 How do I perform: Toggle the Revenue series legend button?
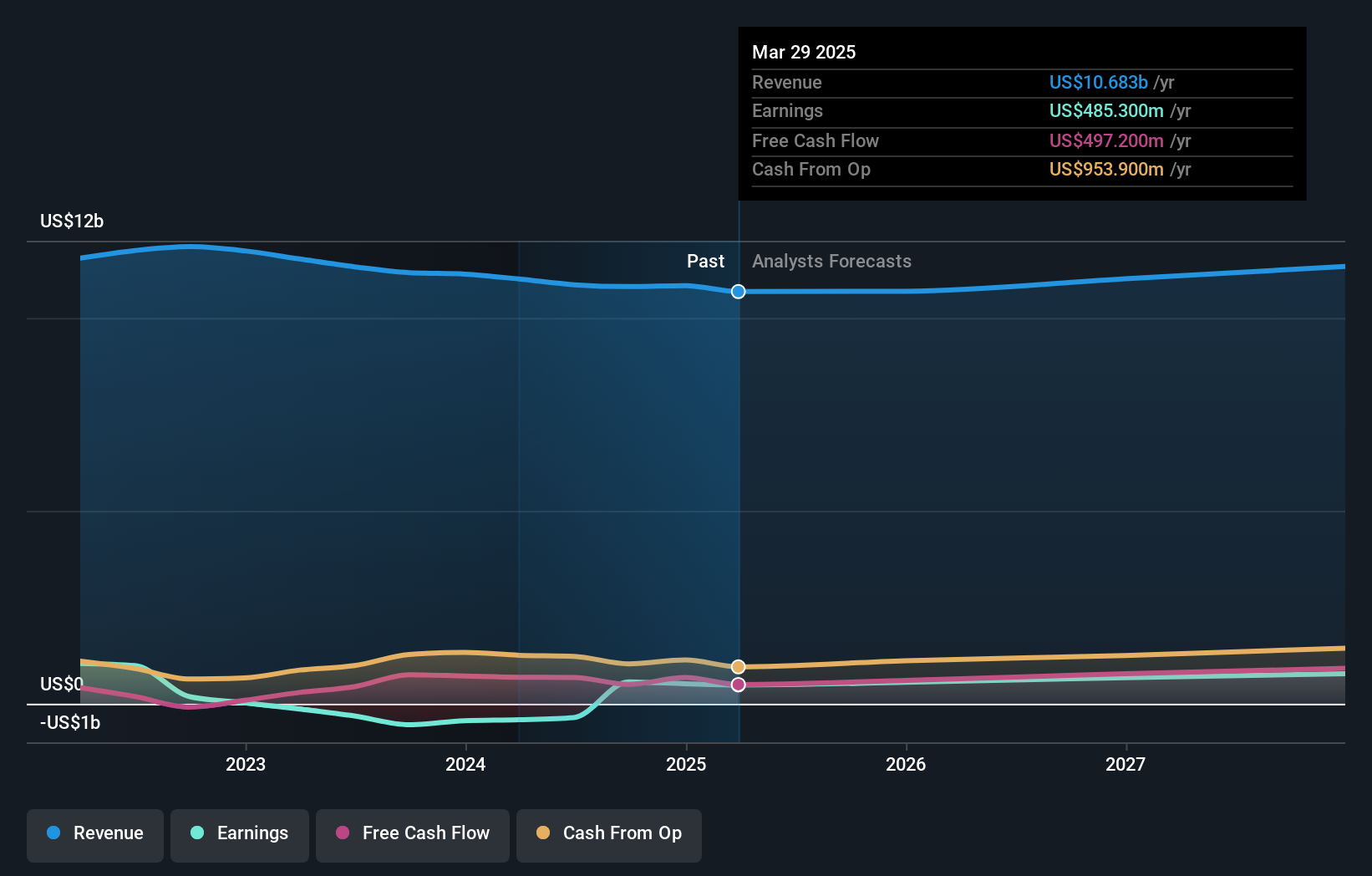(x=95, y=835)
